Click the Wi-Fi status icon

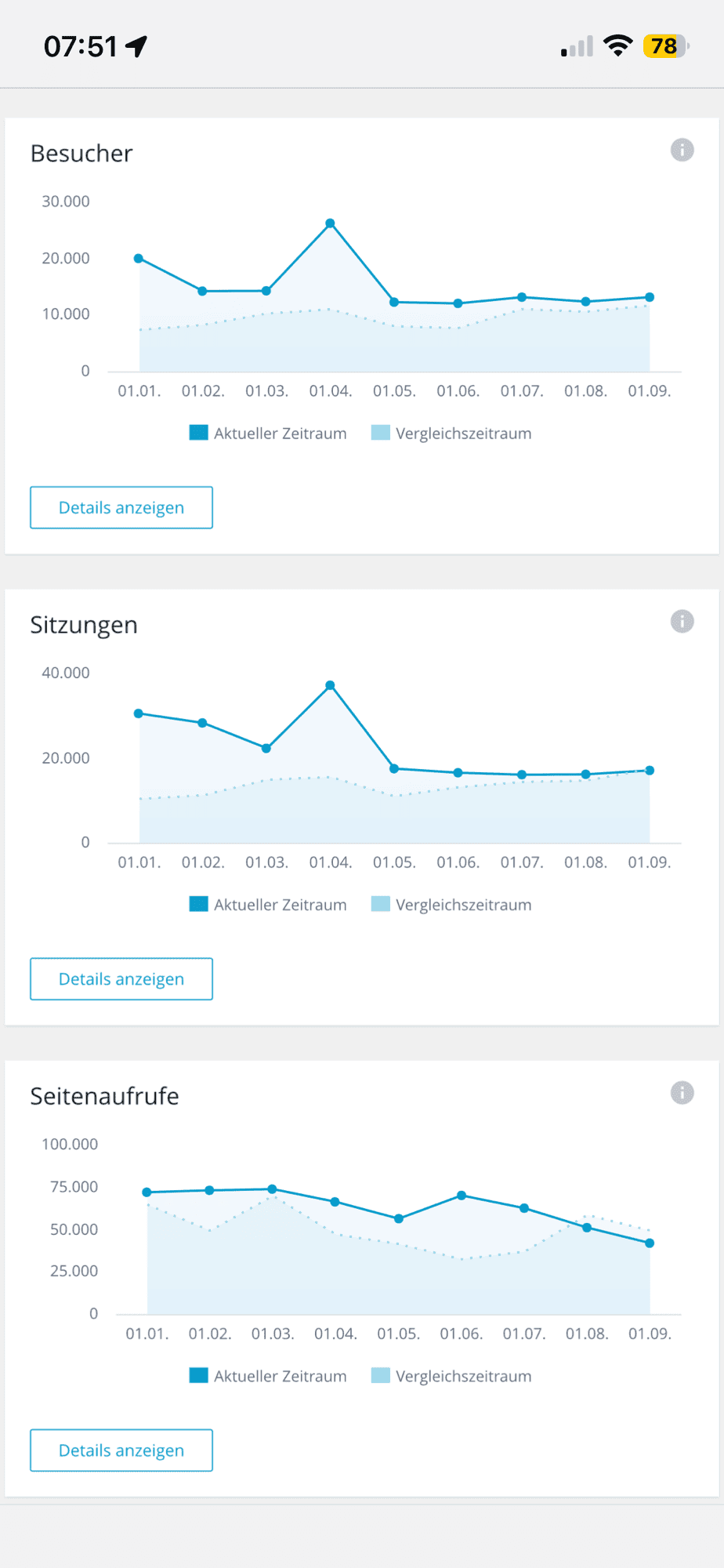618,45
